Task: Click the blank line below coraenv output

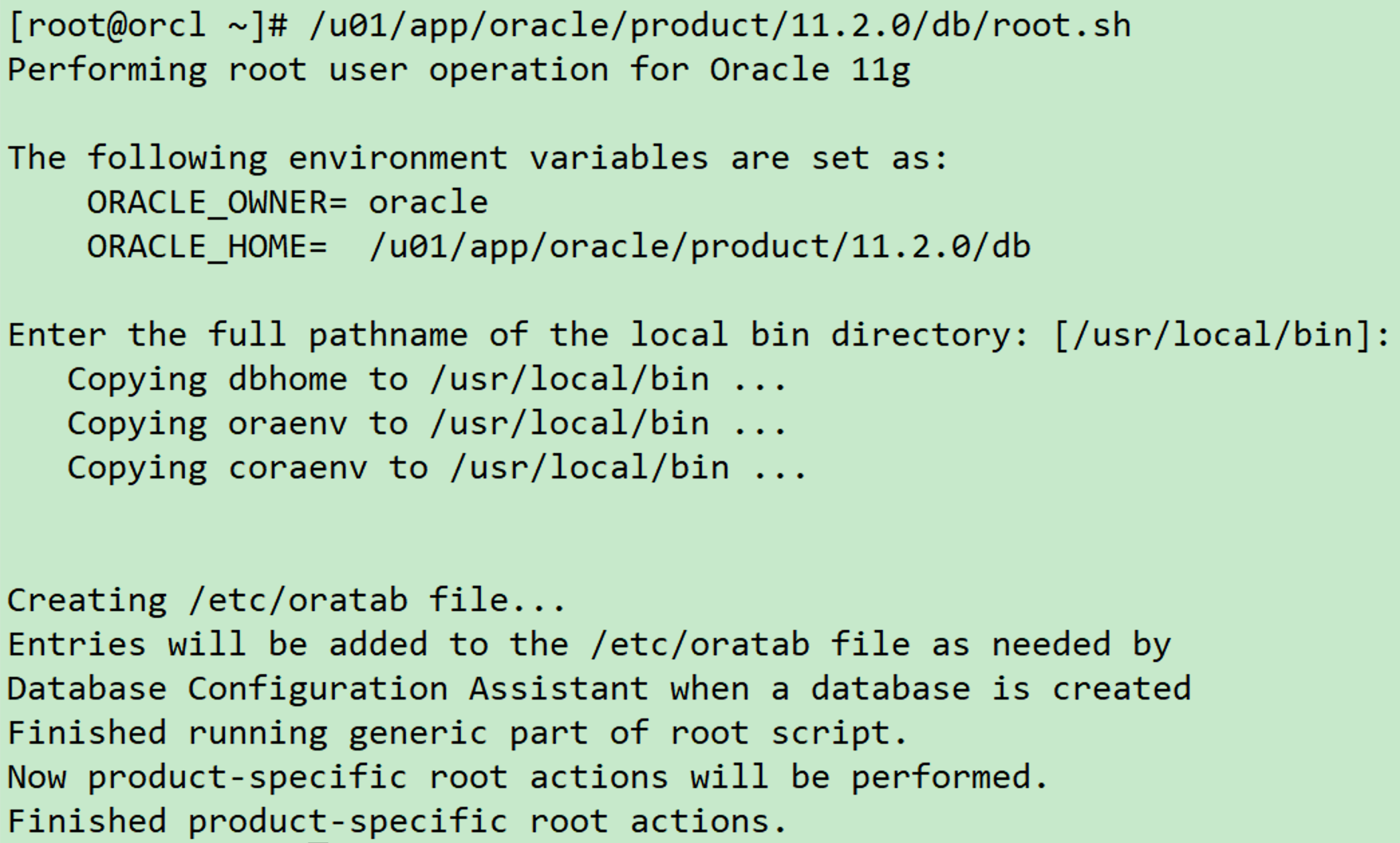Action: (x=700, y=512)
